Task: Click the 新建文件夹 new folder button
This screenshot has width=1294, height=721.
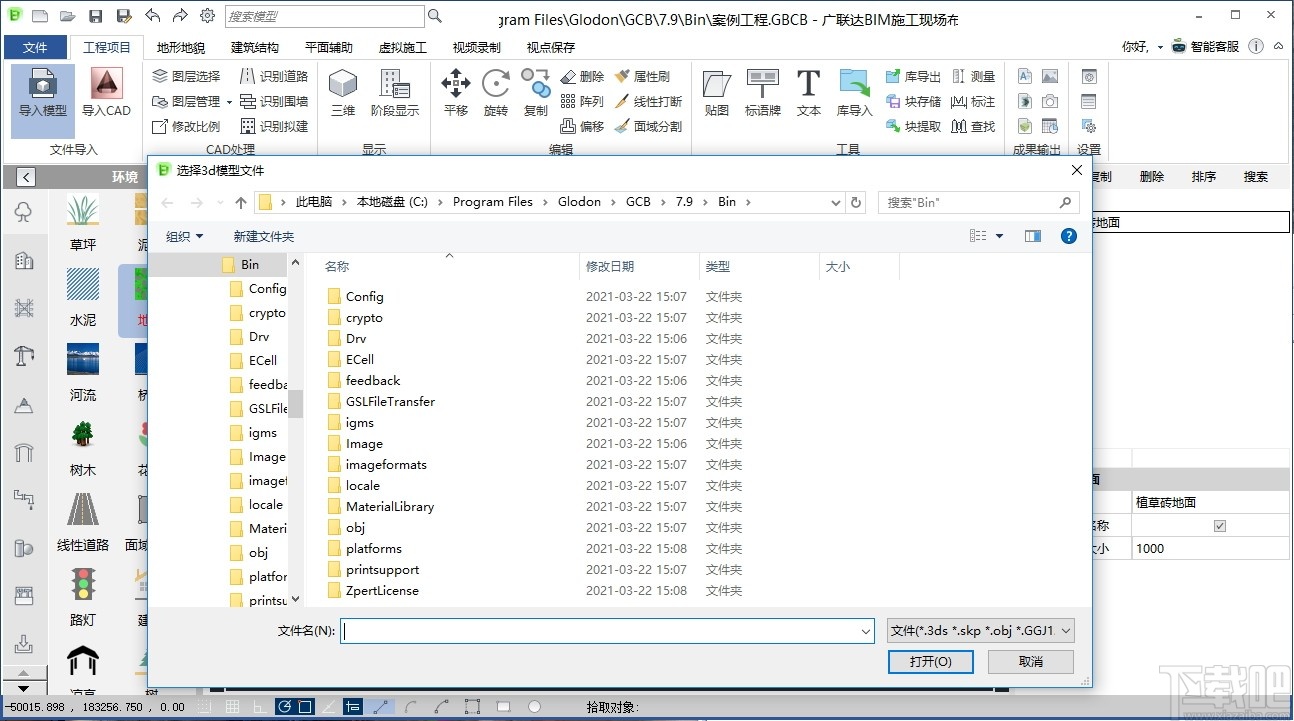Action: (x=264, y=236)
